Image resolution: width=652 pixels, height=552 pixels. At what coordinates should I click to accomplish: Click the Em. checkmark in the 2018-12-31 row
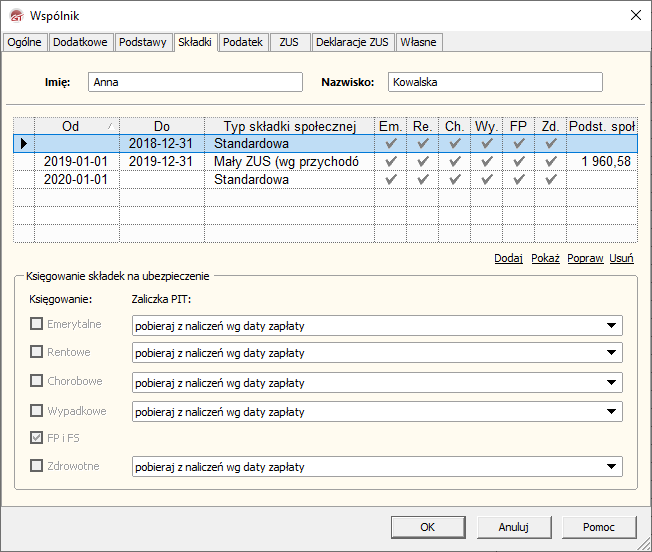(x=391, y=144)
